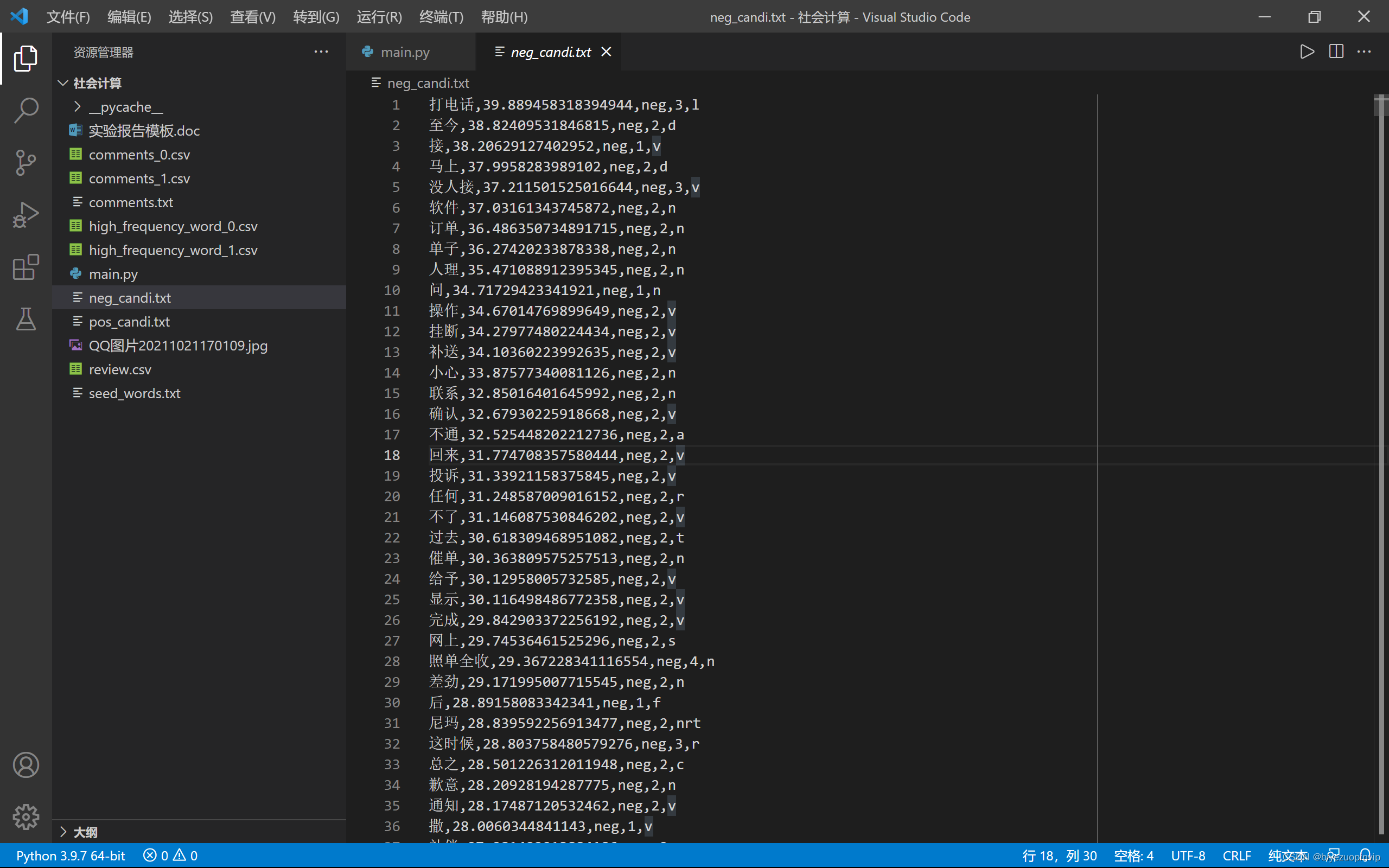Image resolution: width=1389 pixels, height=868 pixels.
Task: Switch to the main.py tab
Action: pyautogui.click(x=405, y=52)
